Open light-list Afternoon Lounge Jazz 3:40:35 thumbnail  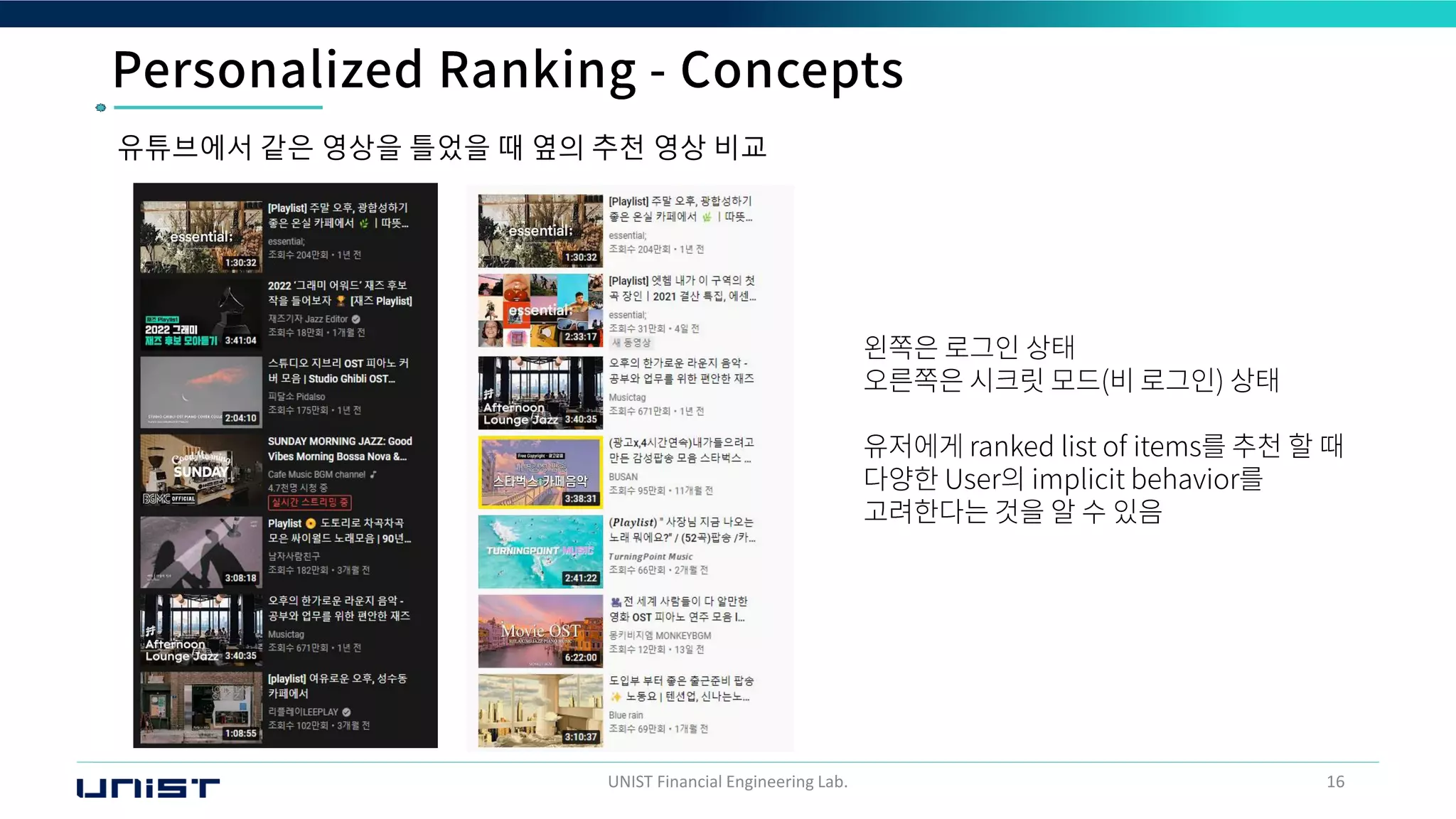tap(540, 393)
